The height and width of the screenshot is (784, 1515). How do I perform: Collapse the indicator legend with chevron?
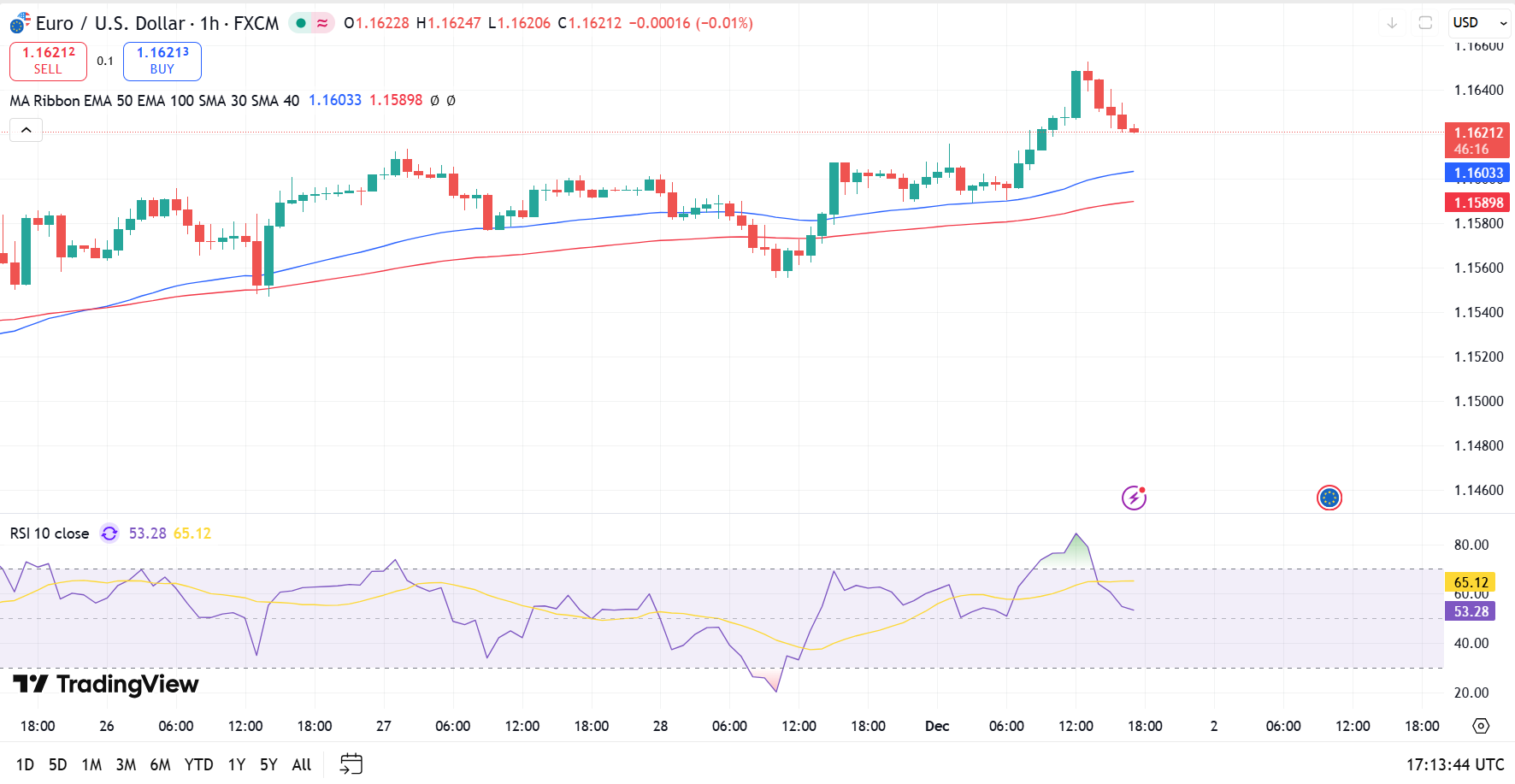click(x=27, y=130)
